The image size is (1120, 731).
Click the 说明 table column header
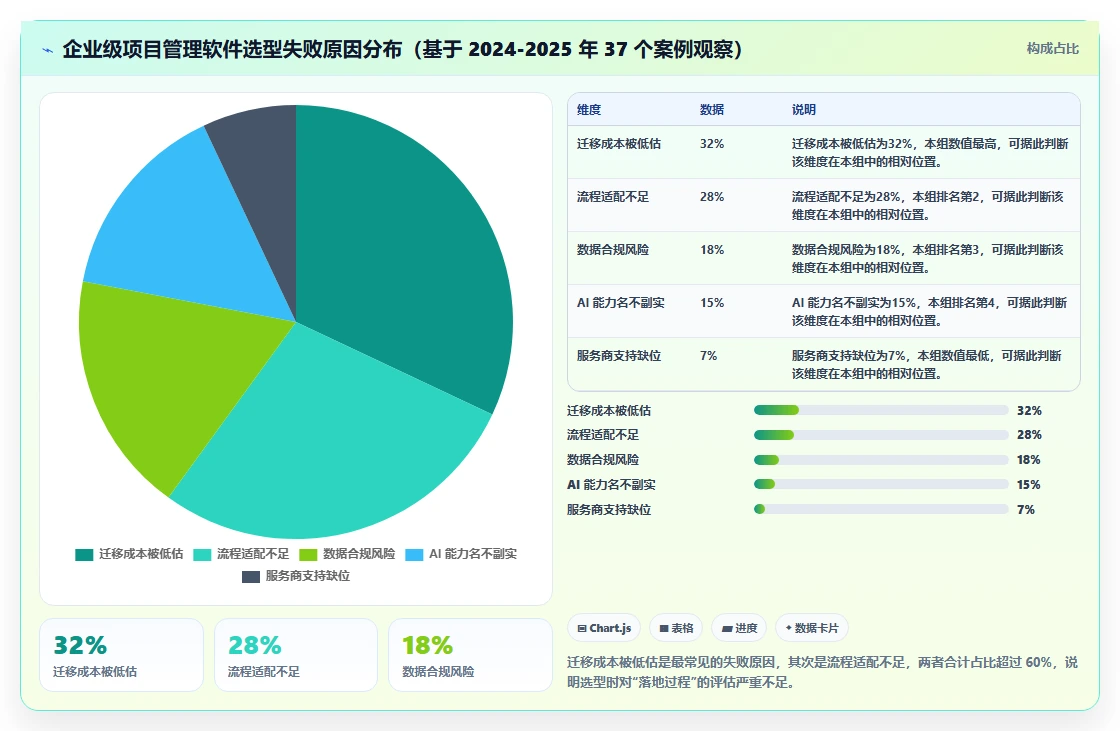[804, 110]
